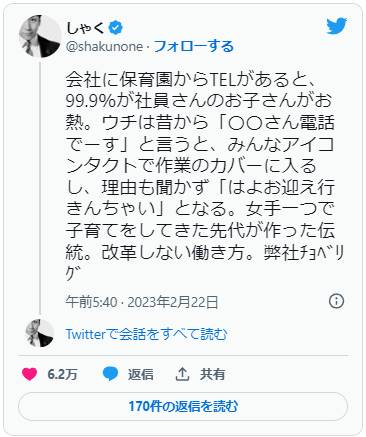Image resolution: width=366 pixels, height=437 pixels.
Task: Click the vertical thread line under the avatar
Action: coord(40,186)
